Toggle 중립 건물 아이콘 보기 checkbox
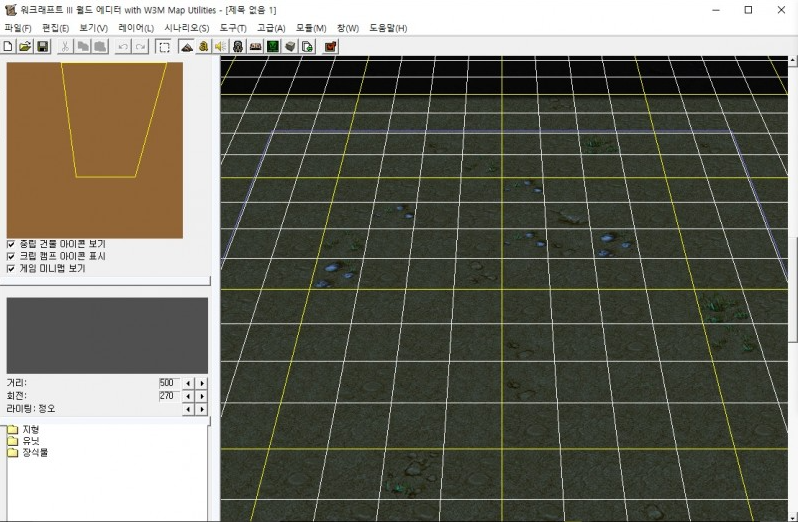The height and width of the screenshot is (522, 800). pos(11,244)
